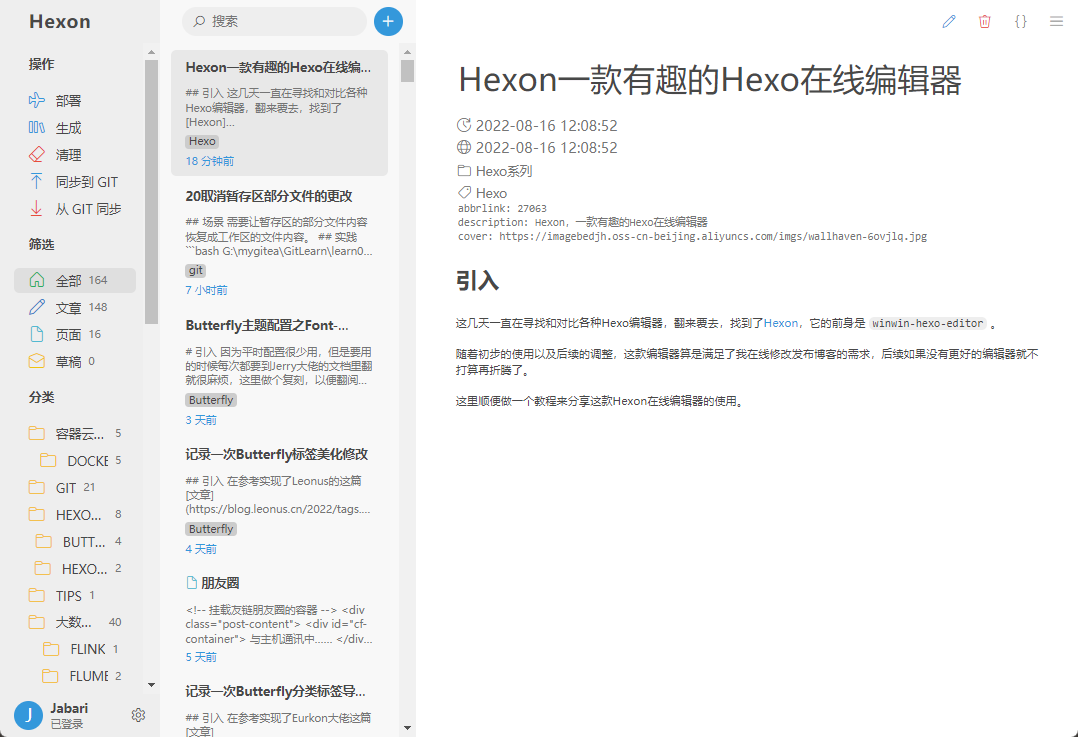View source with the curly braces icon
1078x737 pixels.
[x=1021, y=21]
